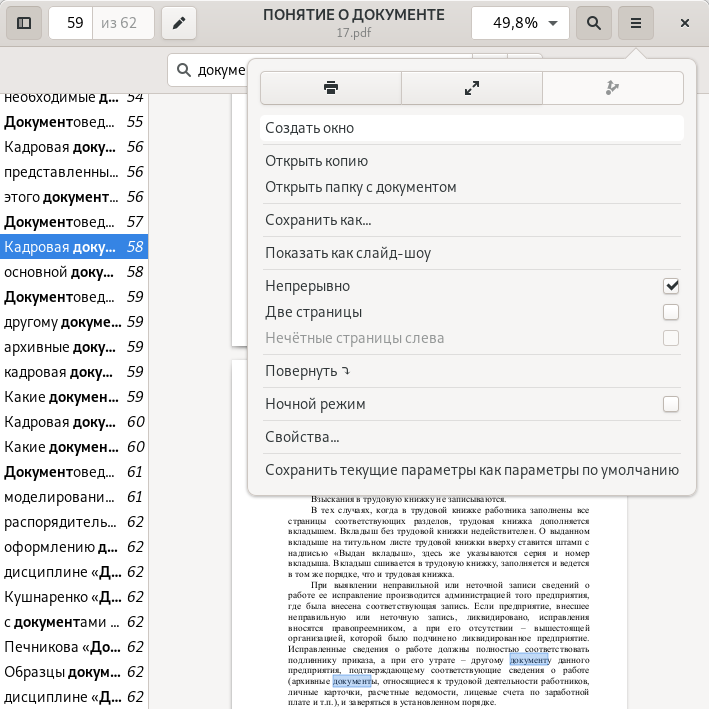Enable the Две страницы checkbox
Viewport: 709px width, 709px height.
pyautogui.click(x=671, y=312)
